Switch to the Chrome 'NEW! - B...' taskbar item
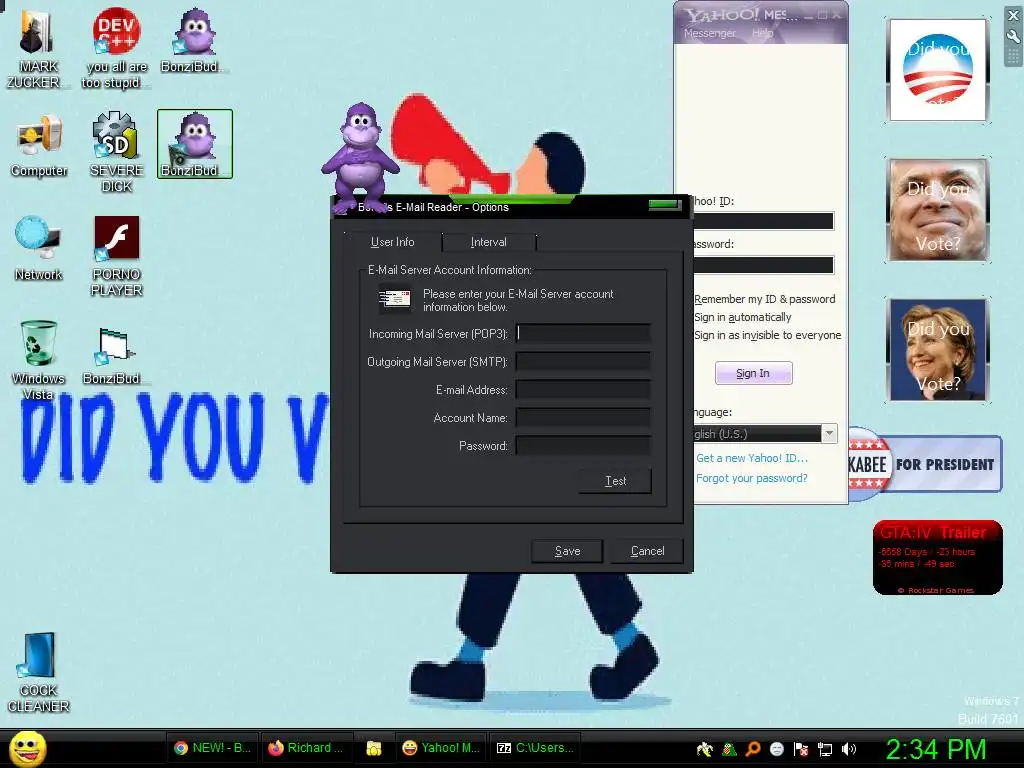The height and width of the screenshot is (768, 1024). 212,748
